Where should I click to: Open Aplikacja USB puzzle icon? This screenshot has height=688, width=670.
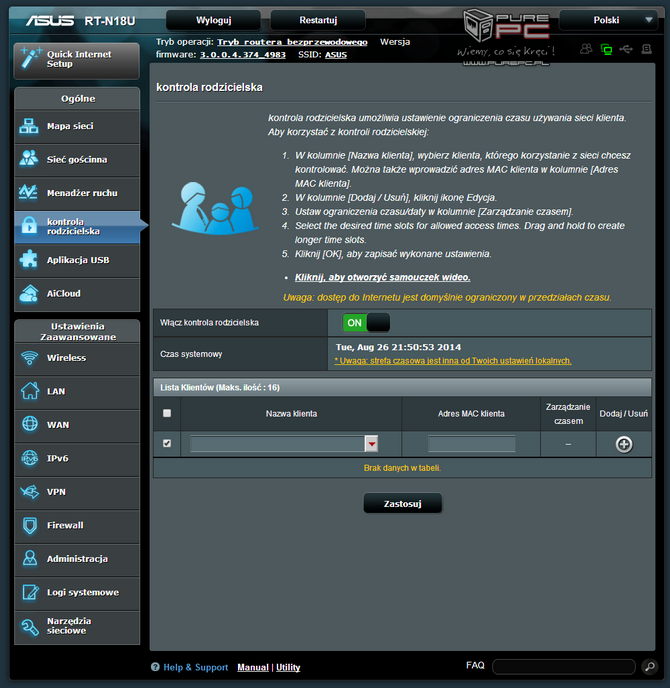pyautogui.click(x=29, y=260)
